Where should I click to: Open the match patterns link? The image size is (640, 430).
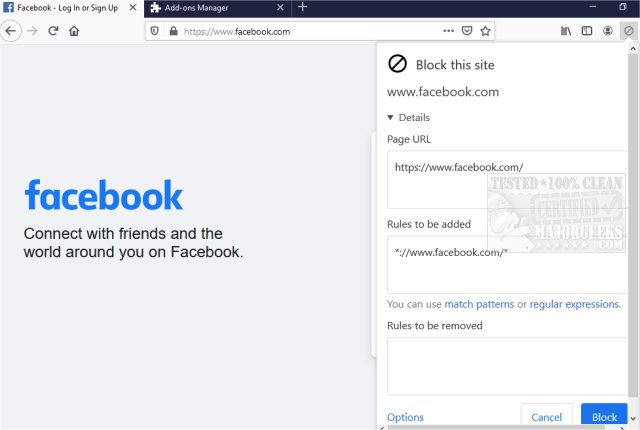(479, 304)
